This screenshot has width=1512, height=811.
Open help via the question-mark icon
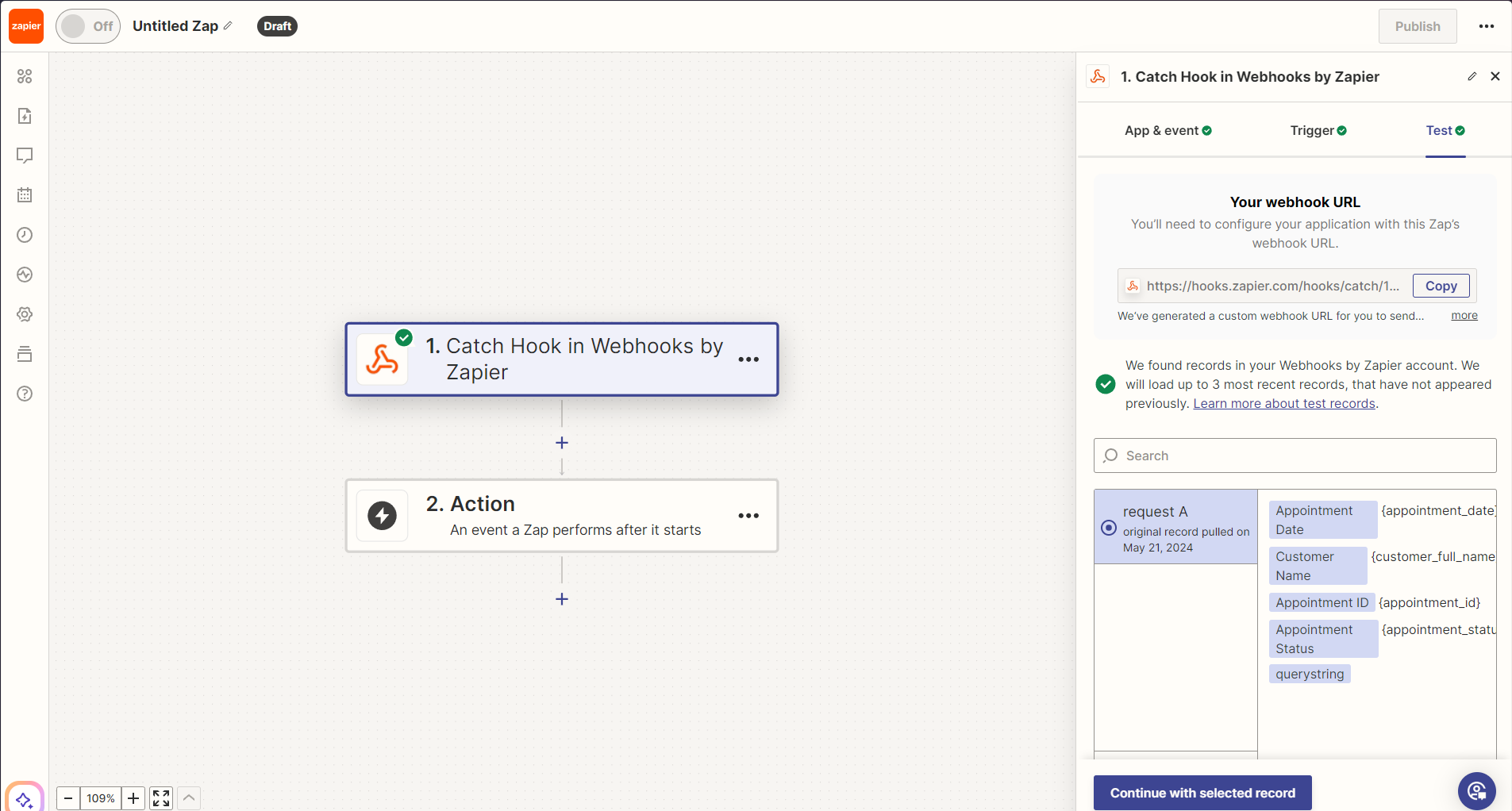(25, 393)
